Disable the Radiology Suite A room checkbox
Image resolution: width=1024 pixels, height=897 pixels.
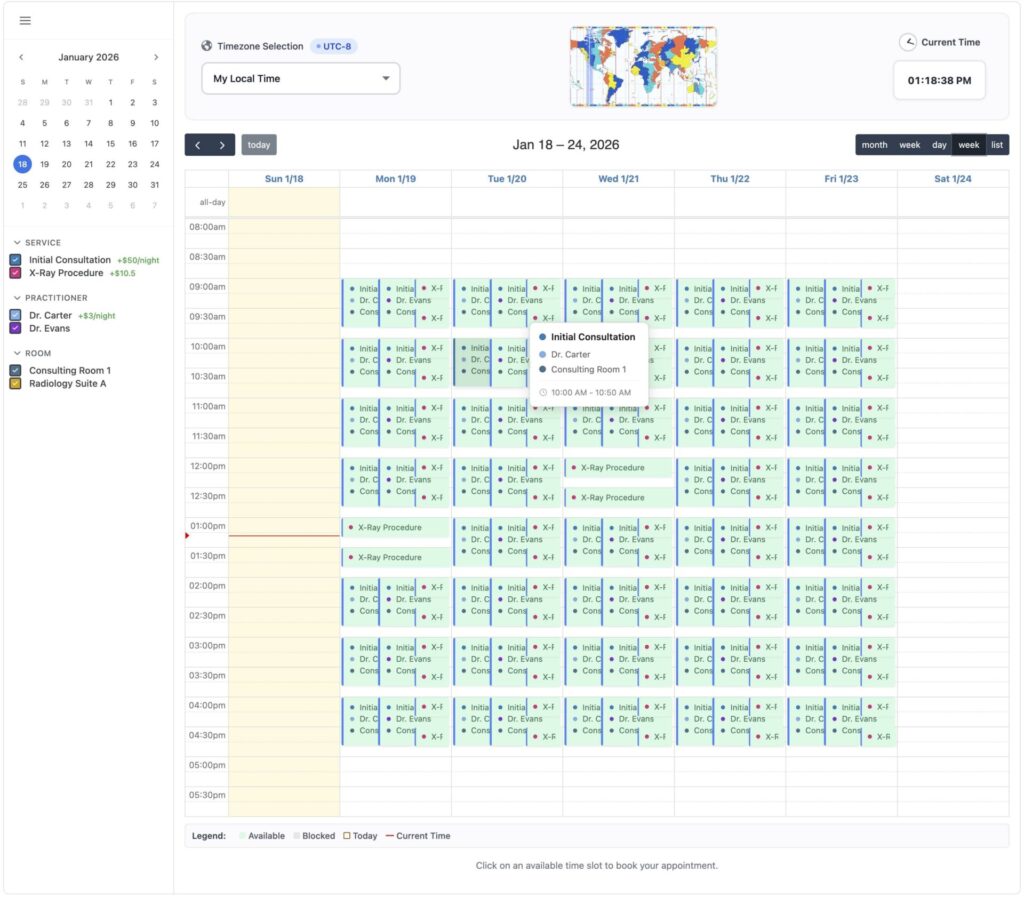click(x=16, y=383)
